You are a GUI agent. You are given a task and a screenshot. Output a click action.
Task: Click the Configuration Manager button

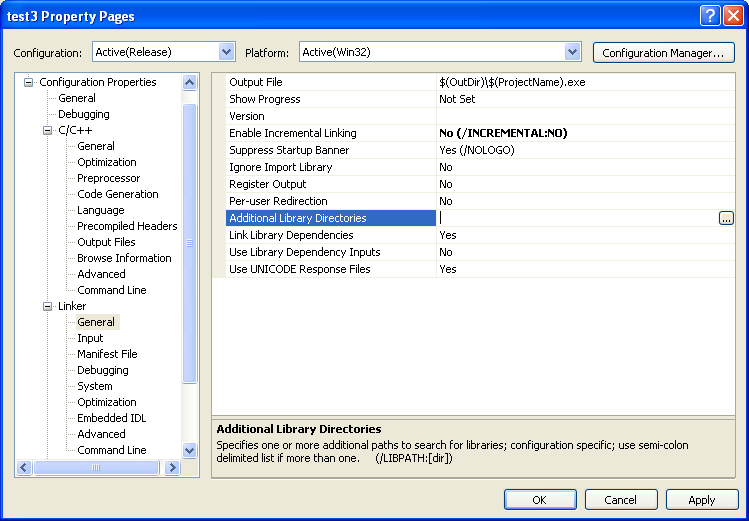pos(663,52)
